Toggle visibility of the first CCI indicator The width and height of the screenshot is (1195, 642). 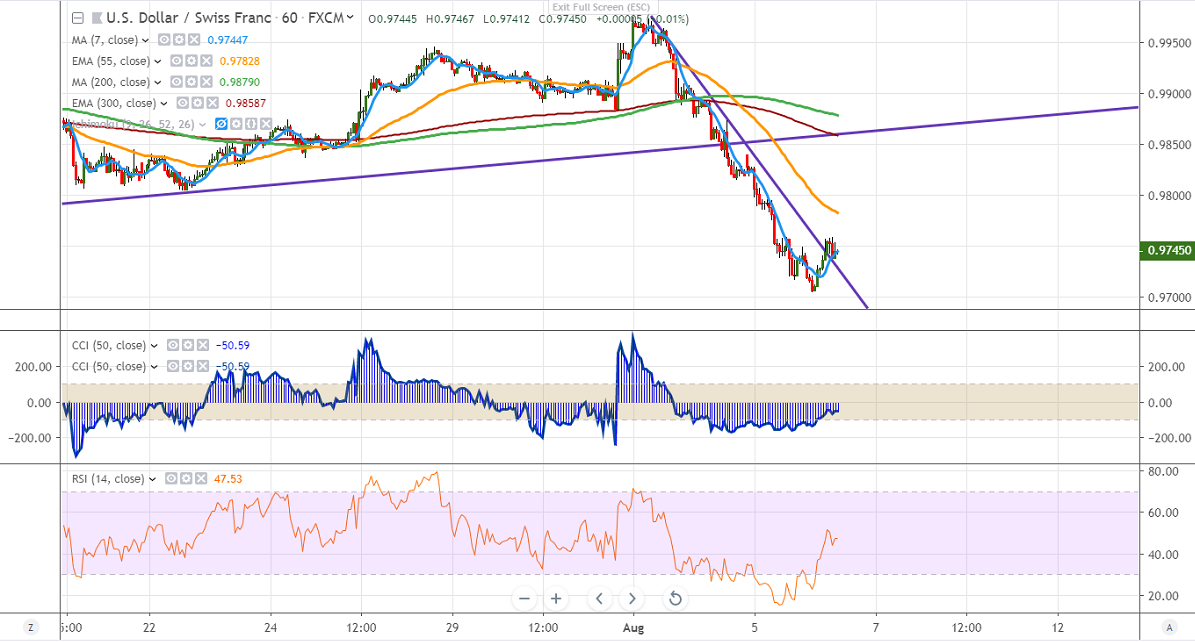pyautogui.click(x=173, y=345)
